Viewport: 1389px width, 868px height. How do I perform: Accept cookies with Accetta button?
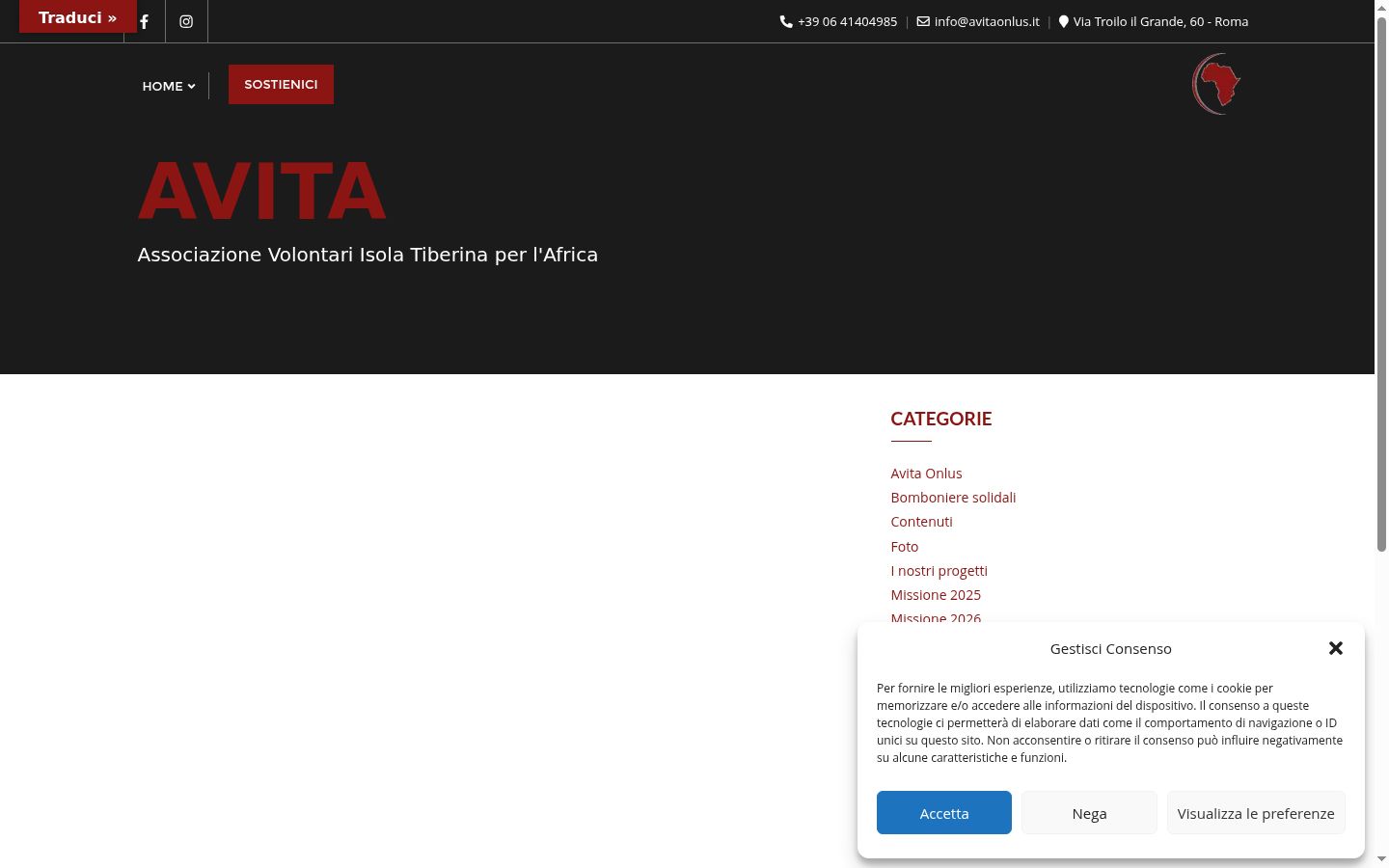coord(944,813)
